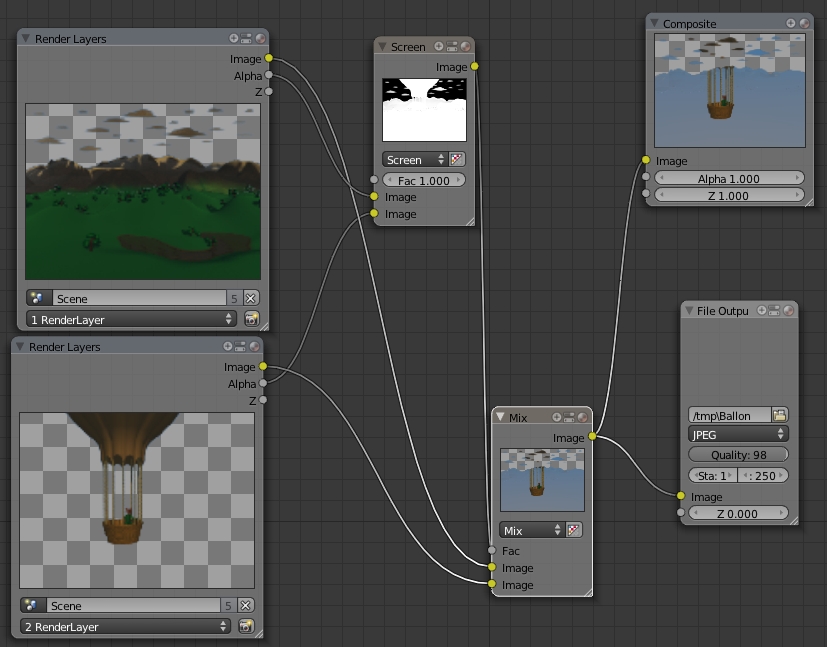Click plus icon on File Output node header
Image resolution: width=827 pixels, height=647 pixels.
tap(762, 311)
